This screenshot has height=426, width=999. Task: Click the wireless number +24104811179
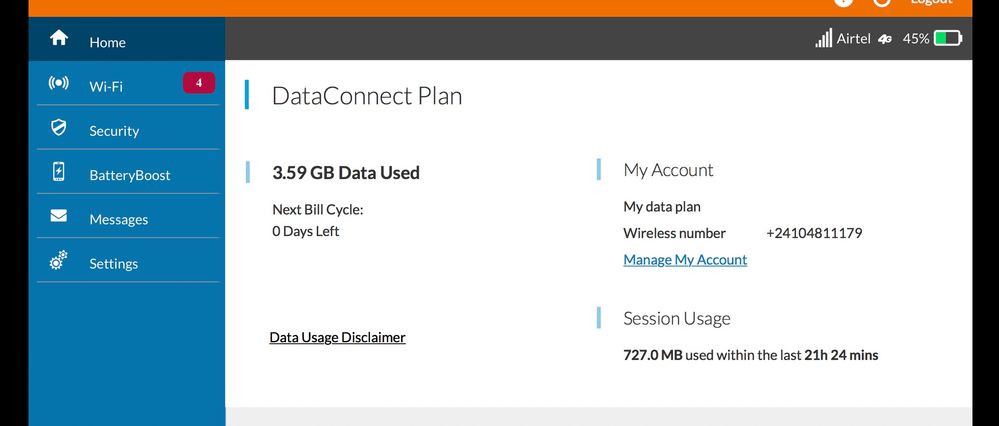pyautogui.click(x=814, y=233)
